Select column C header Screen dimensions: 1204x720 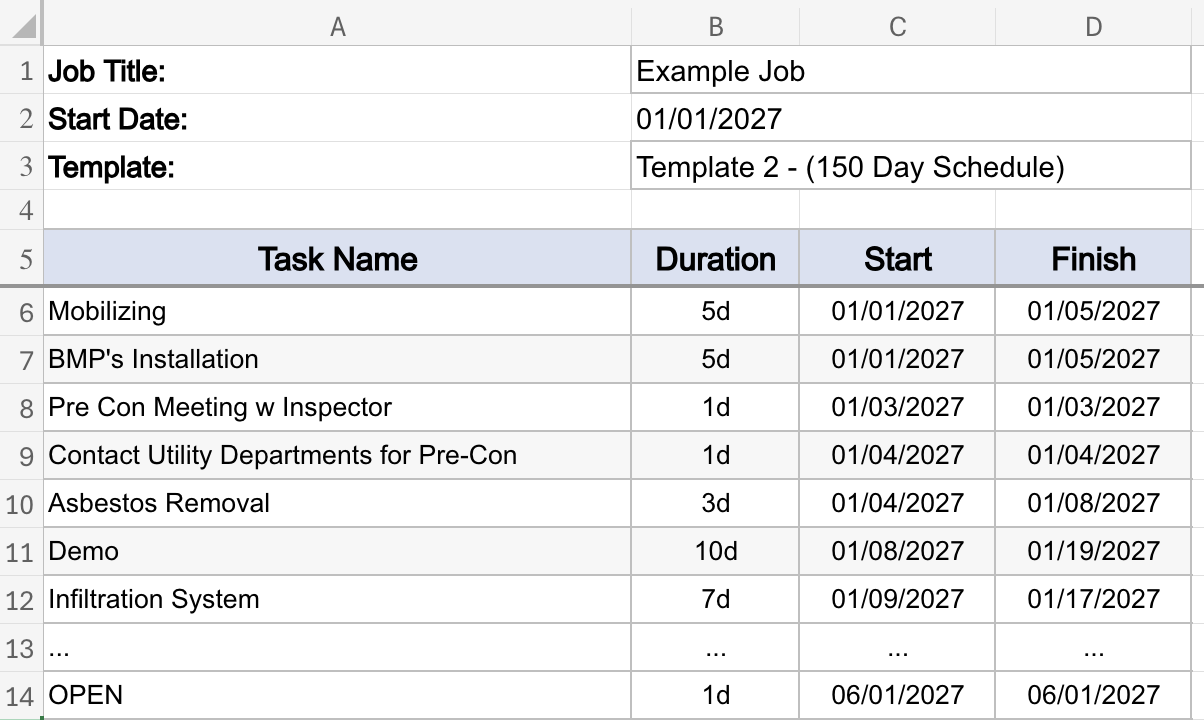[897, 27]
